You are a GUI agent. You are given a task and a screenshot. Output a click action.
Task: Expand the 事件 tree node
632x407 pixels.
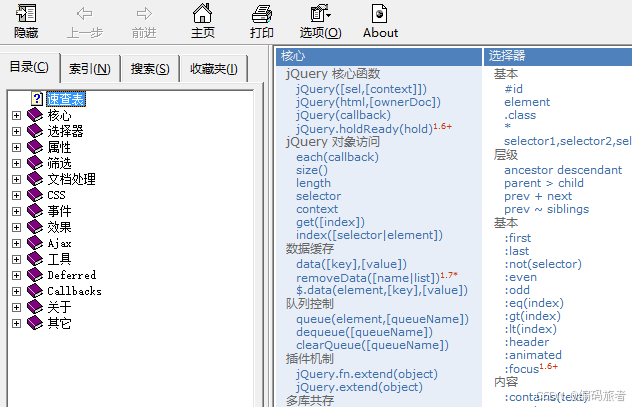pyautogui.click(x=16, y=211)
